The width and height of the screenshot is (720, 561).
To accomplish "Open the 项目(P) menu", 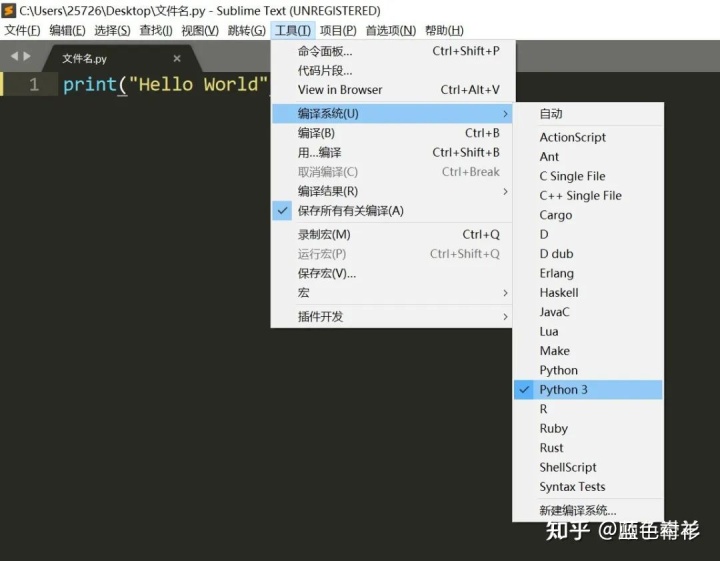I will point(338,30).
